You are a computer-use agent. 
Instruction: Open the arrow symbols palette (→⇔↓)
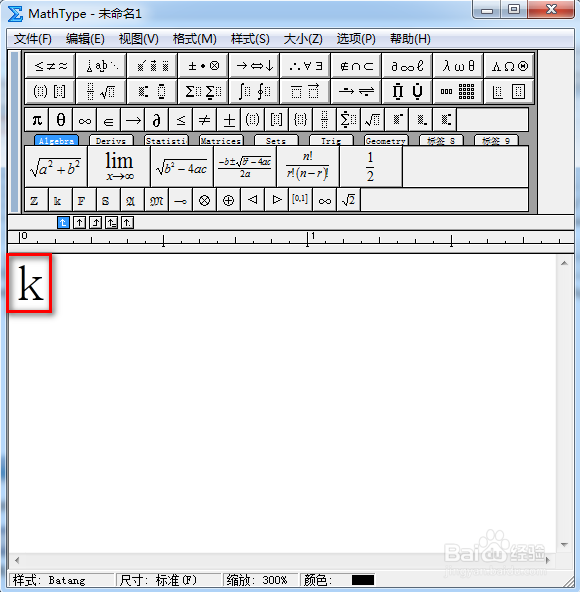254,66
